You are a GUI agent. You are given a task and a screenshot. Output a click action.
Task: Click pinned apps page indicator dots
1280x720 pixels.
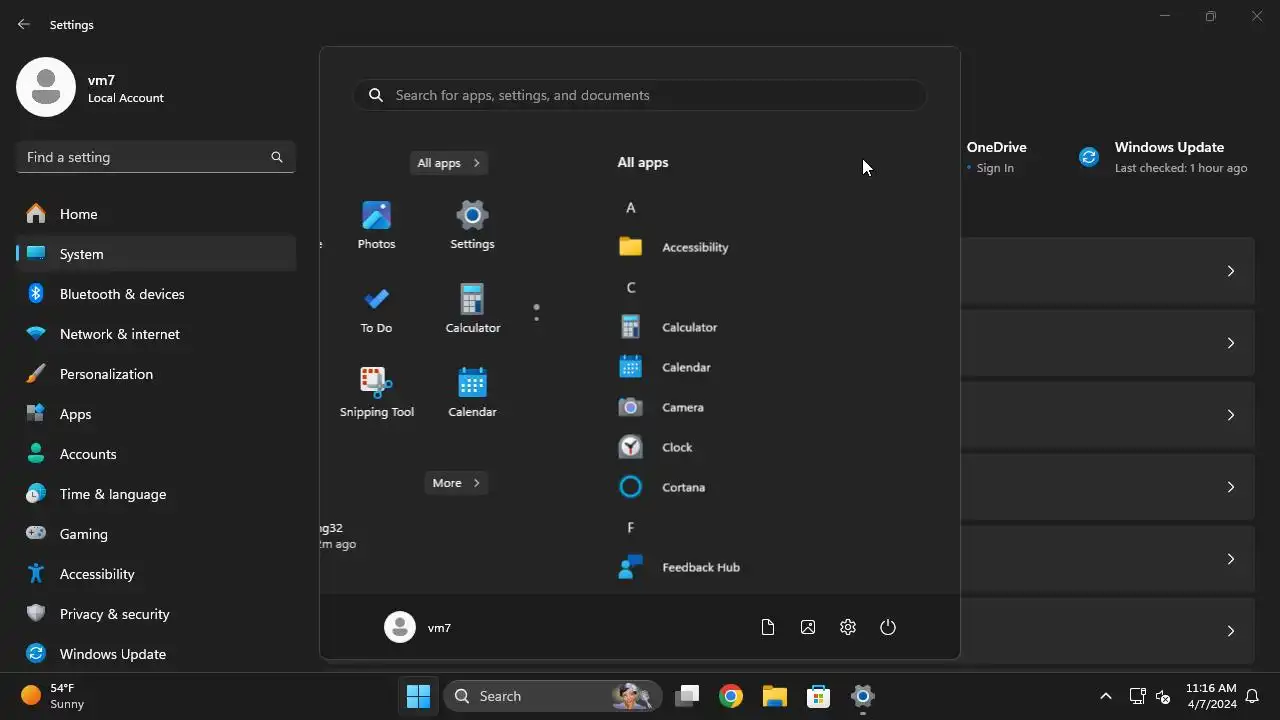point(536,313)
